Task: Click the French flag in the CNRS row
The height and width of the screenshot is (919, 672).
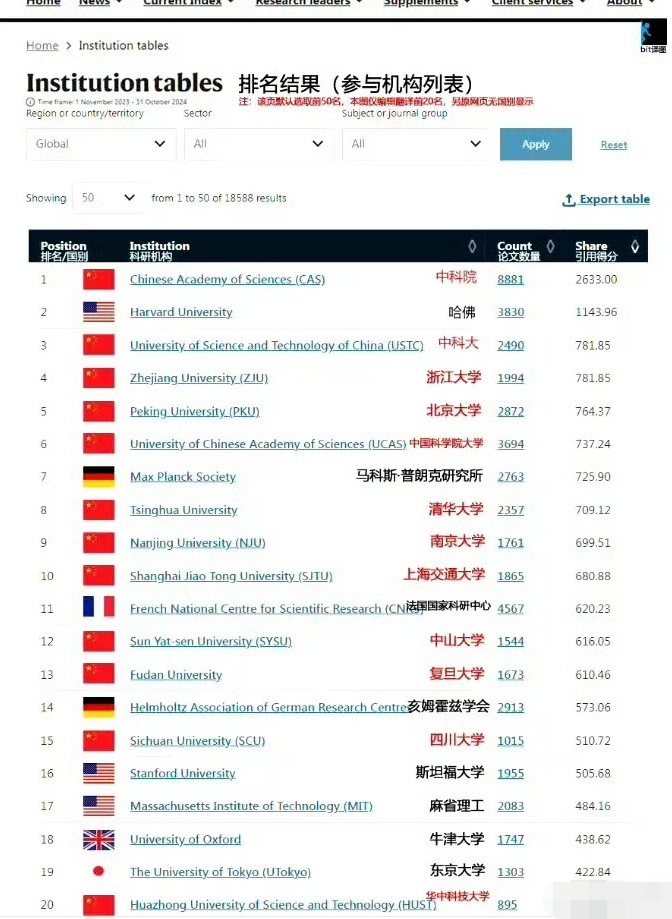Action: (98, 607)
